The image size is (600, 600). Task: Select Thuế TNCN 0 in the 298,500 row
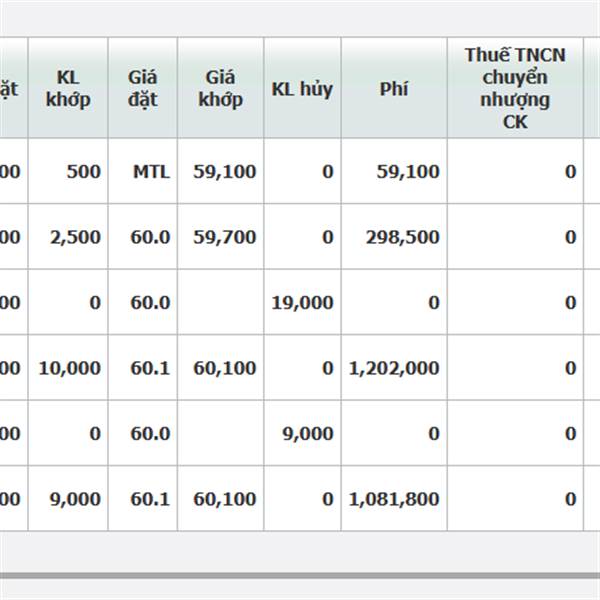(x=515, y=236)
